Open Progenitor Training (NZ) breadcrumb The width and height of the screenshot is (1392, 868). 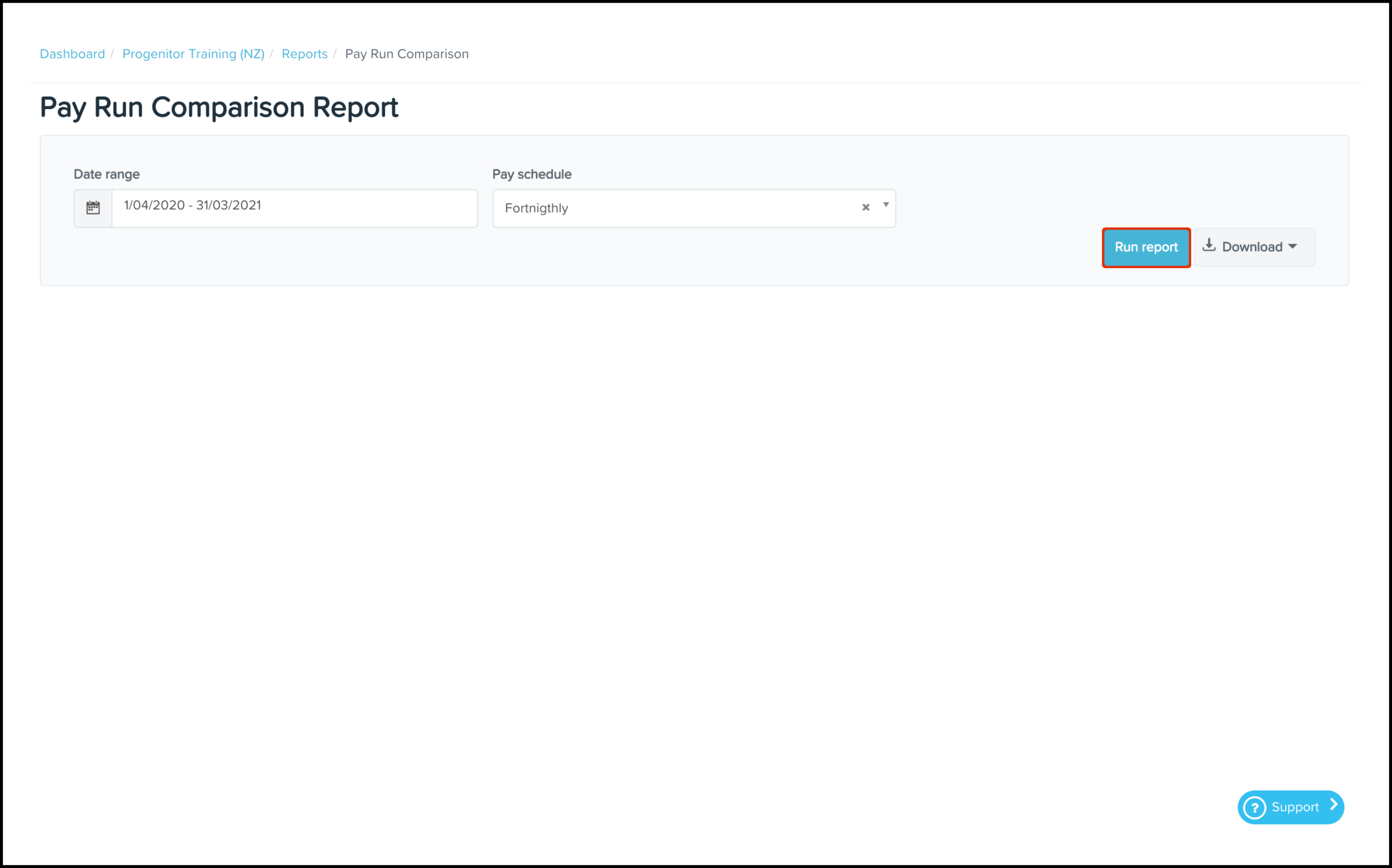193,54
